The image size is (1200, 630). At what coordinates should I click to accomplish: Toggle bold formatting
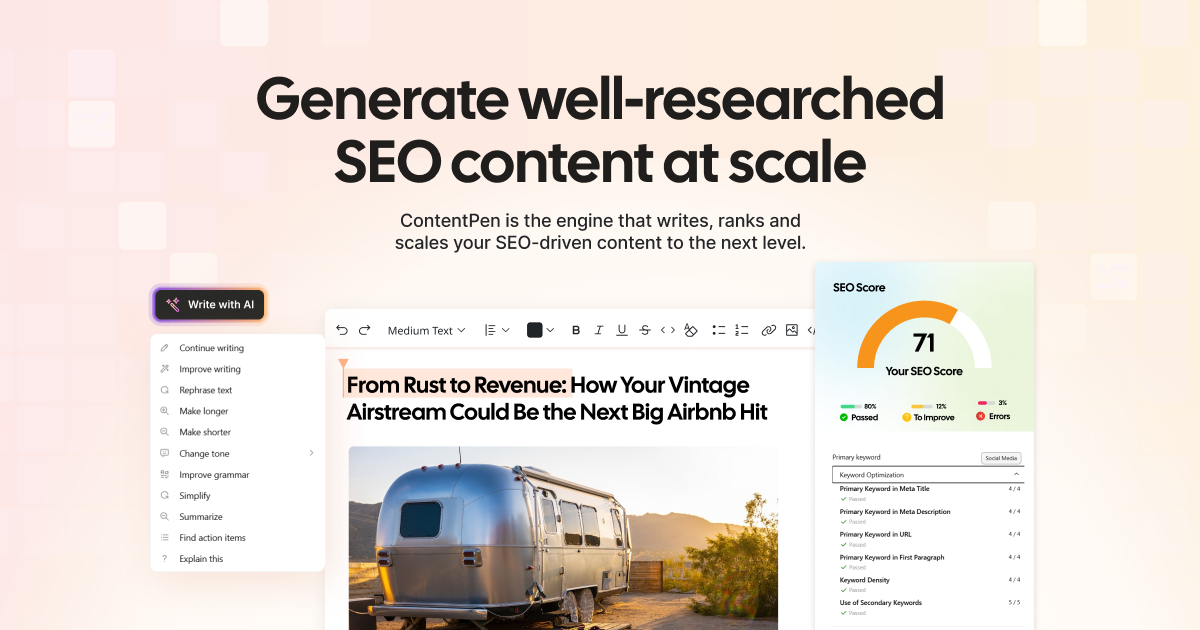[575, 329]
